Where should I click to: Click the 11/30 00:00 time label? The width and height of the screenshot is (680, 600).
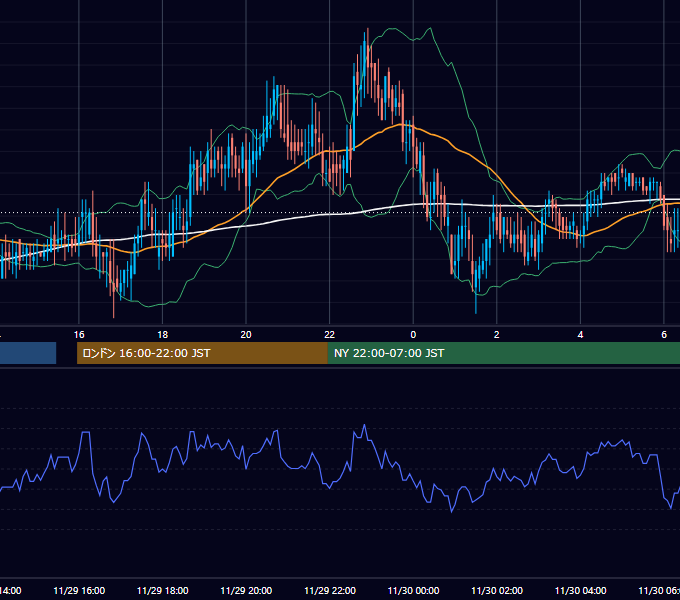[x=413, y=590]
